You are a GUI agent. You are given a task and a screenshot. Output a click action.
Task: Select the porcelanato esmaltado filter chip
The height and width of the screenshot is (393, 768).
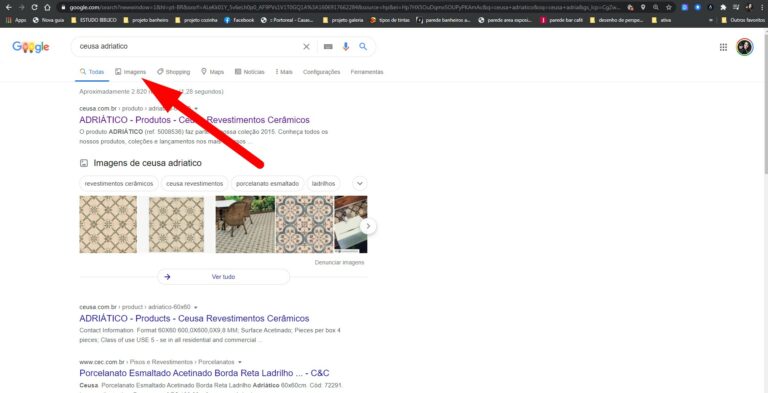click(267, 183)
